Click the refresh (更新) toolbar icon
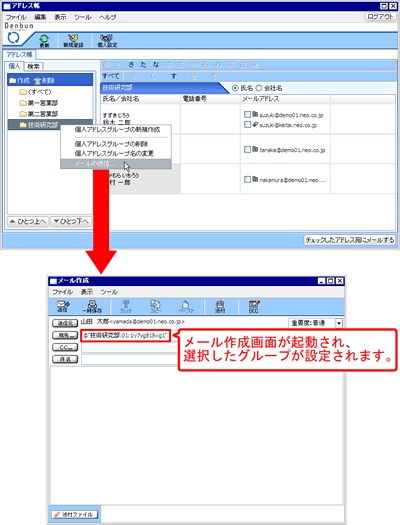 pyautogui.click(x=44, y=41)
